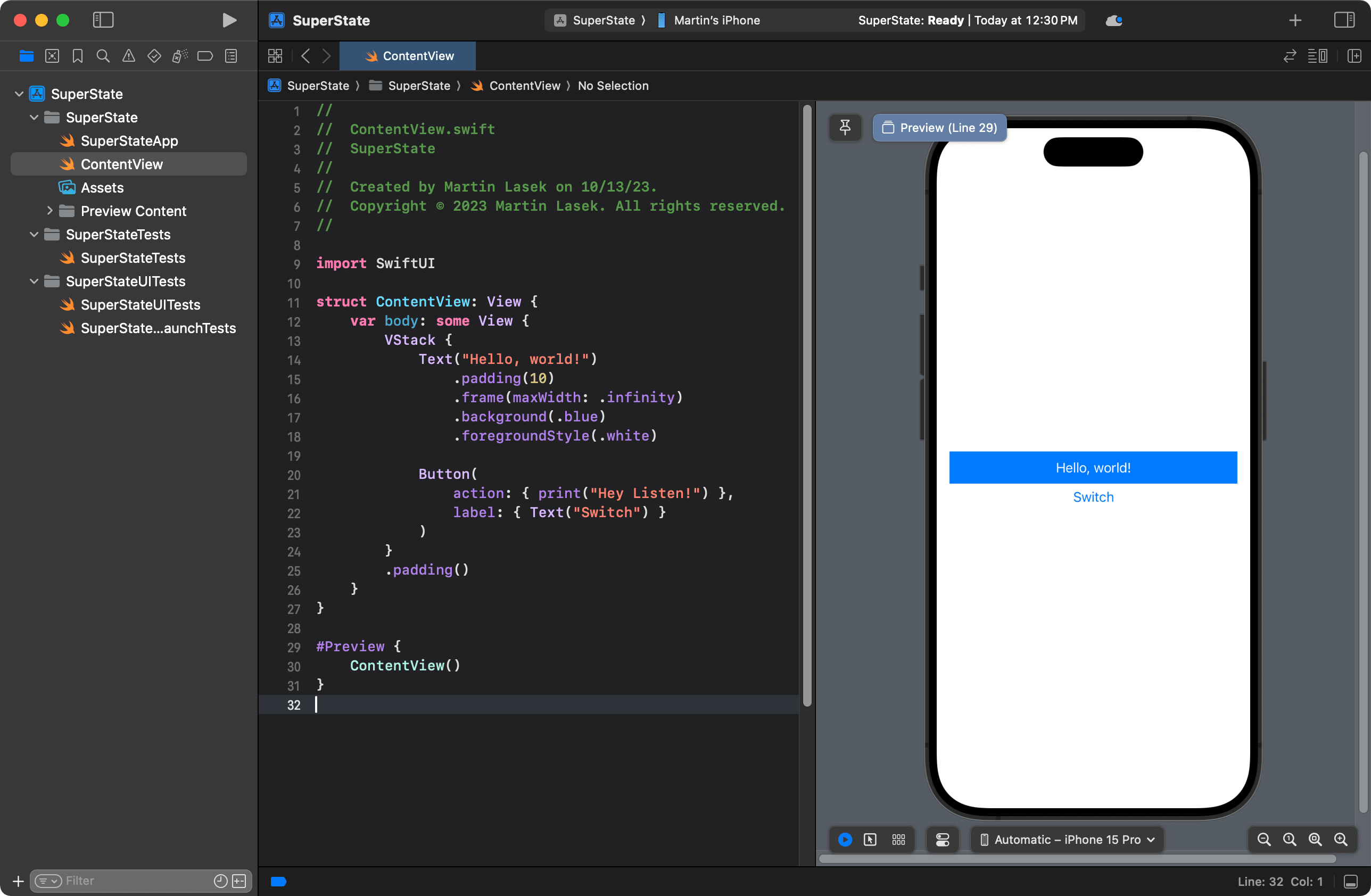Open the Bookmark navigator
This screenshot has width=1371, height=896.
click(x=77, y=56)
